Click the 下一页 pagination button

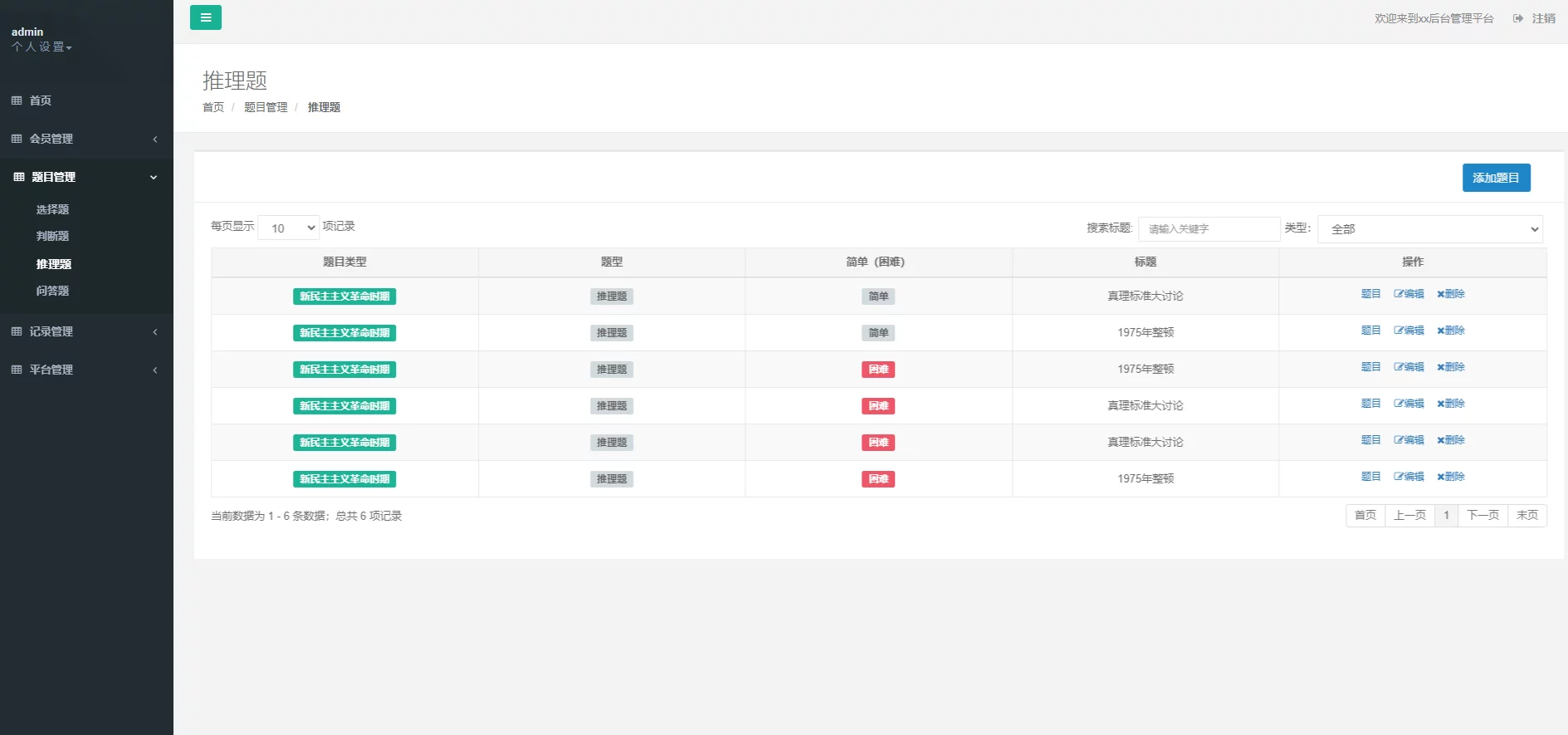tap(1483, 516)
